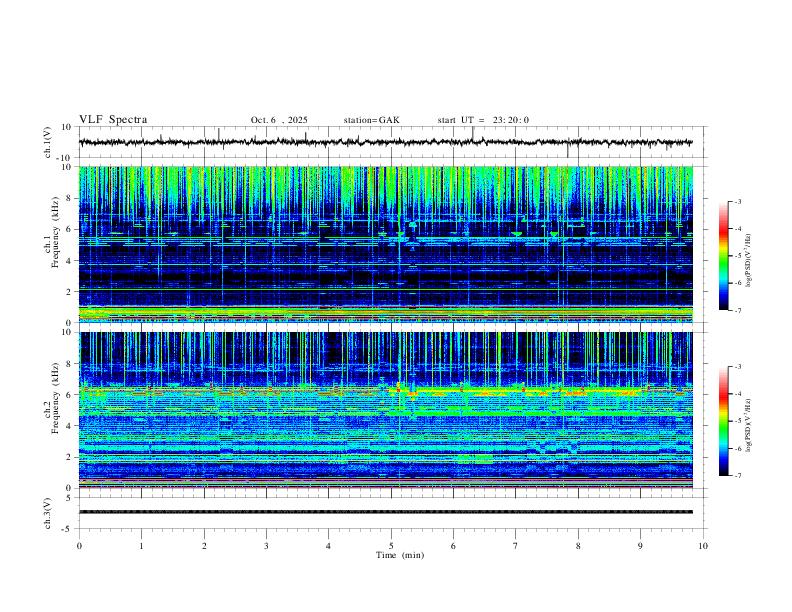Click the "Time (min)" axis label
Screen dimensions: 792x612
[x=400, y=555]
